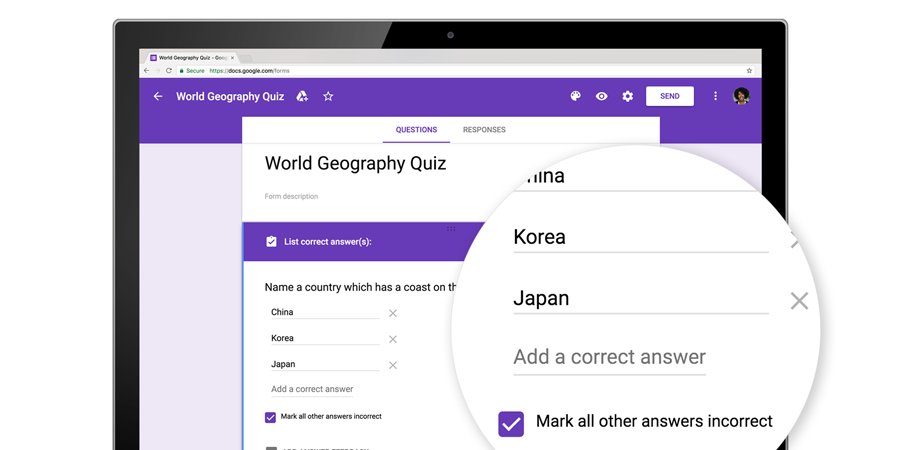The image size is (900, 450).
Task: Click the browser address bar URL
Action: (250, 71)
